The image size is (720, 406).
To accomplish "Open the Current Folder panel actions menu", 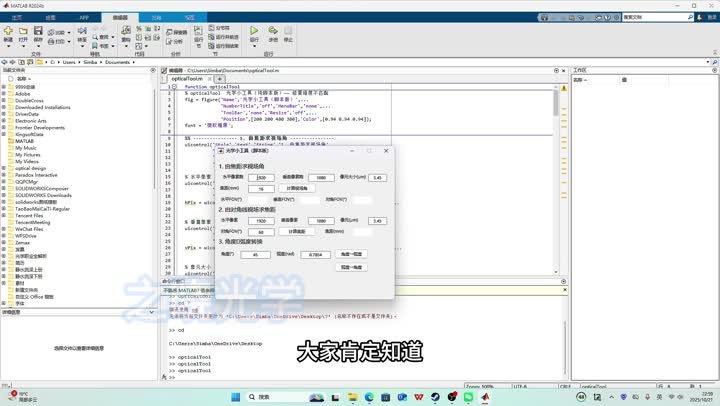I will point(153,70).
